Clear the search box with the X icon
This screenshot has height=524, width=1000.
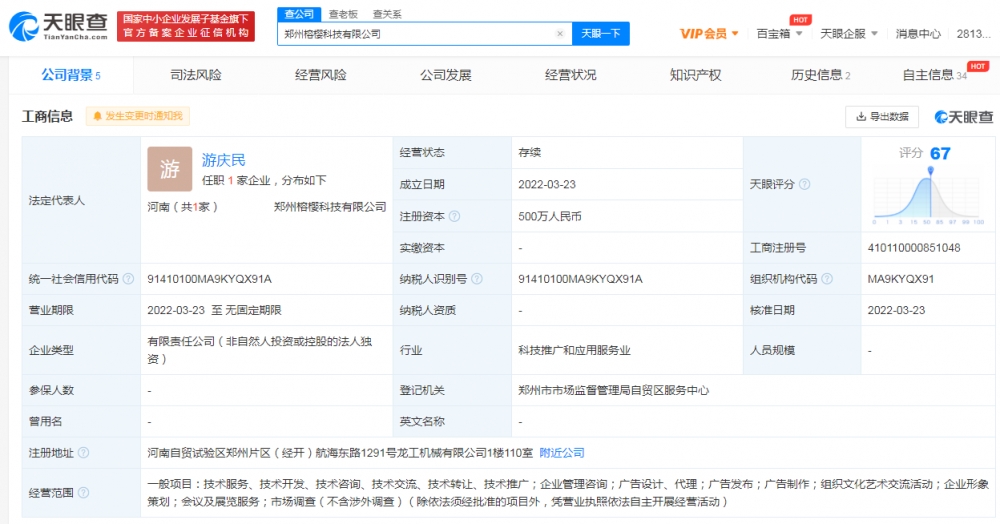(560, 34)
